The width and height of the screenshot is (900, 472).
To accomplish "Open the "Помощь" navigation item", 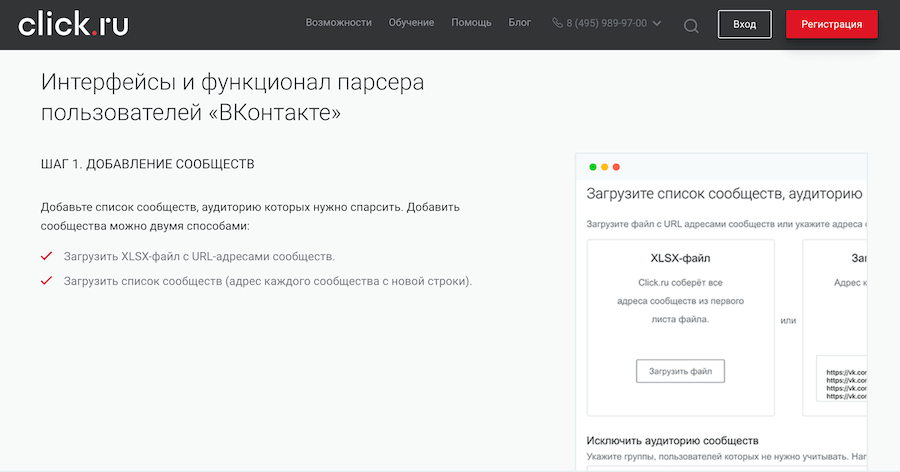I will pos(471,23).
